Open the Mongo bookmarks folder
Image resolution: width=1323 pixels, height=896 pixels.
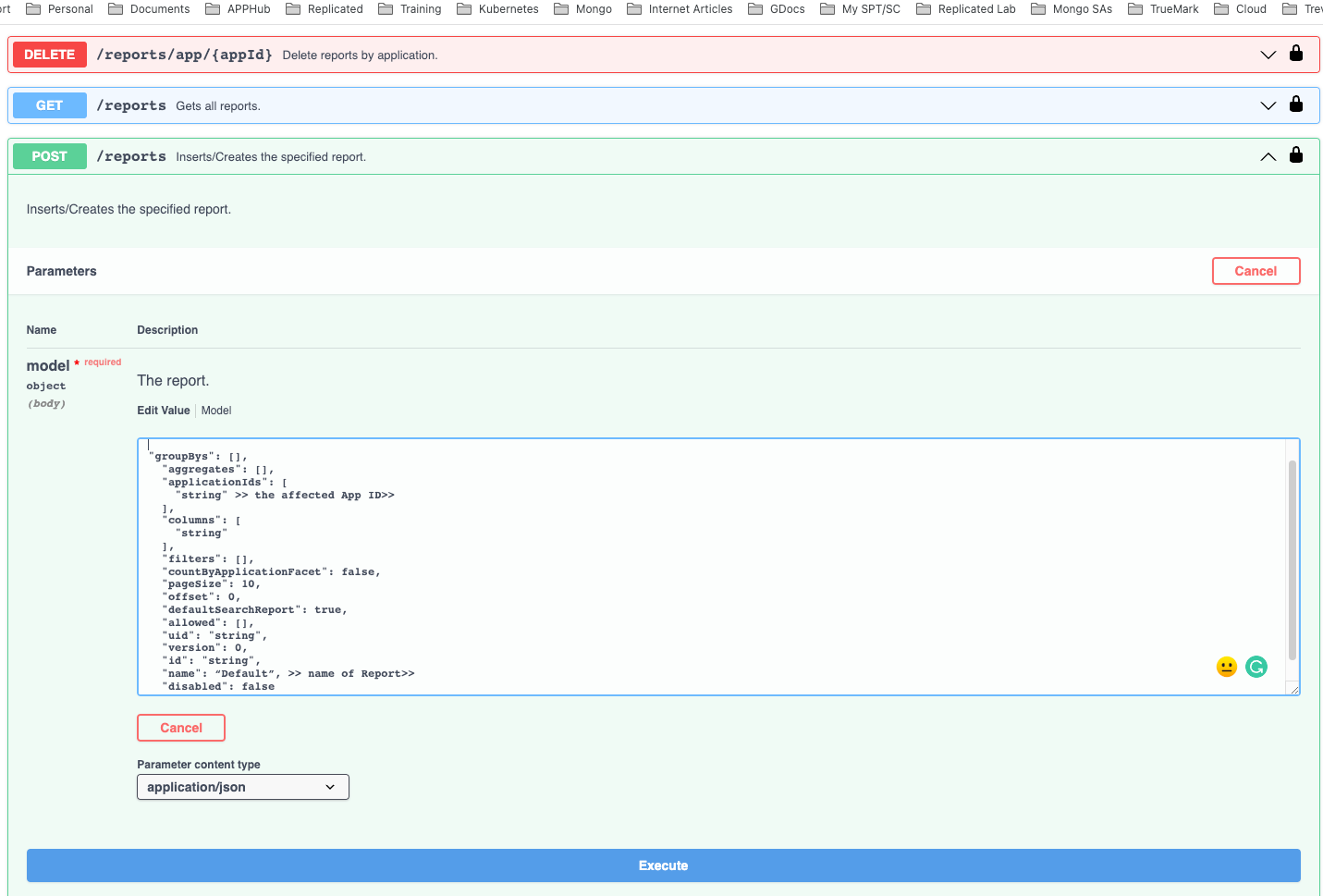pyautogui.click(x=582, y=9)
